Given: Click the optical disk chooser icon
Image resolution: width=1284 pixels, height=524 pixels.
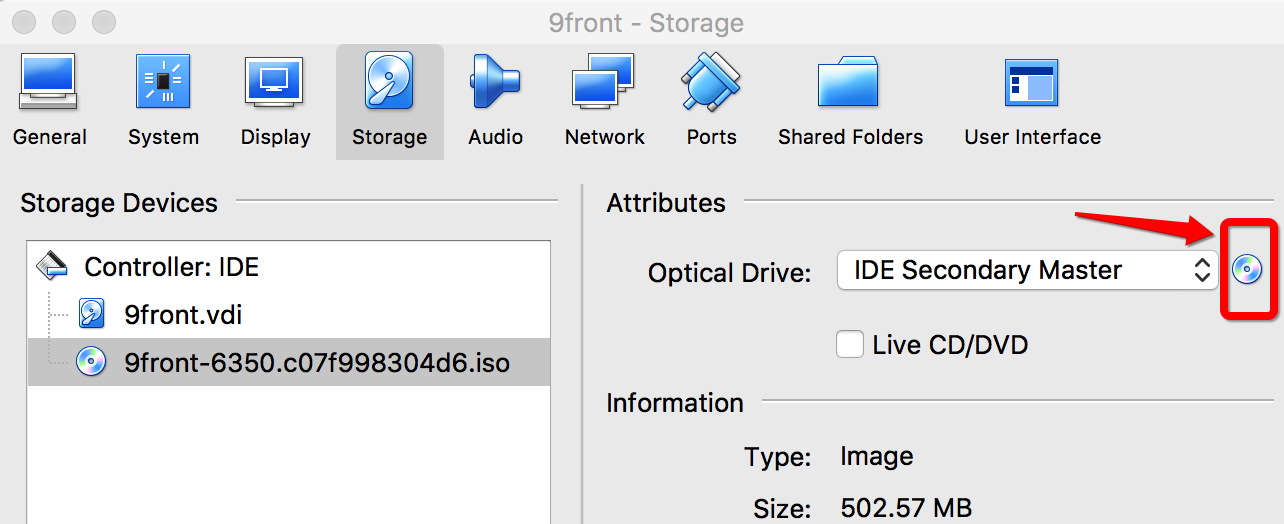Looking at the screenshot, I should pos(1247,269).
